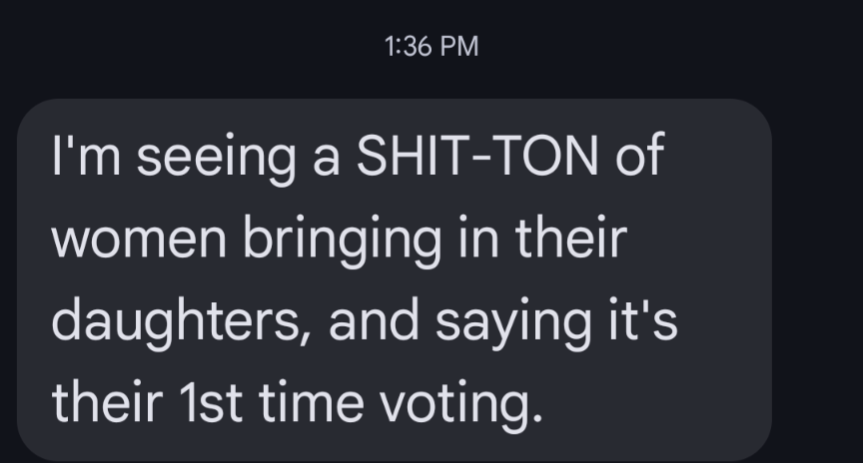Screen dimensions: 863x463
Task: Click the word "and" in third line
Action: click(373, 320)
